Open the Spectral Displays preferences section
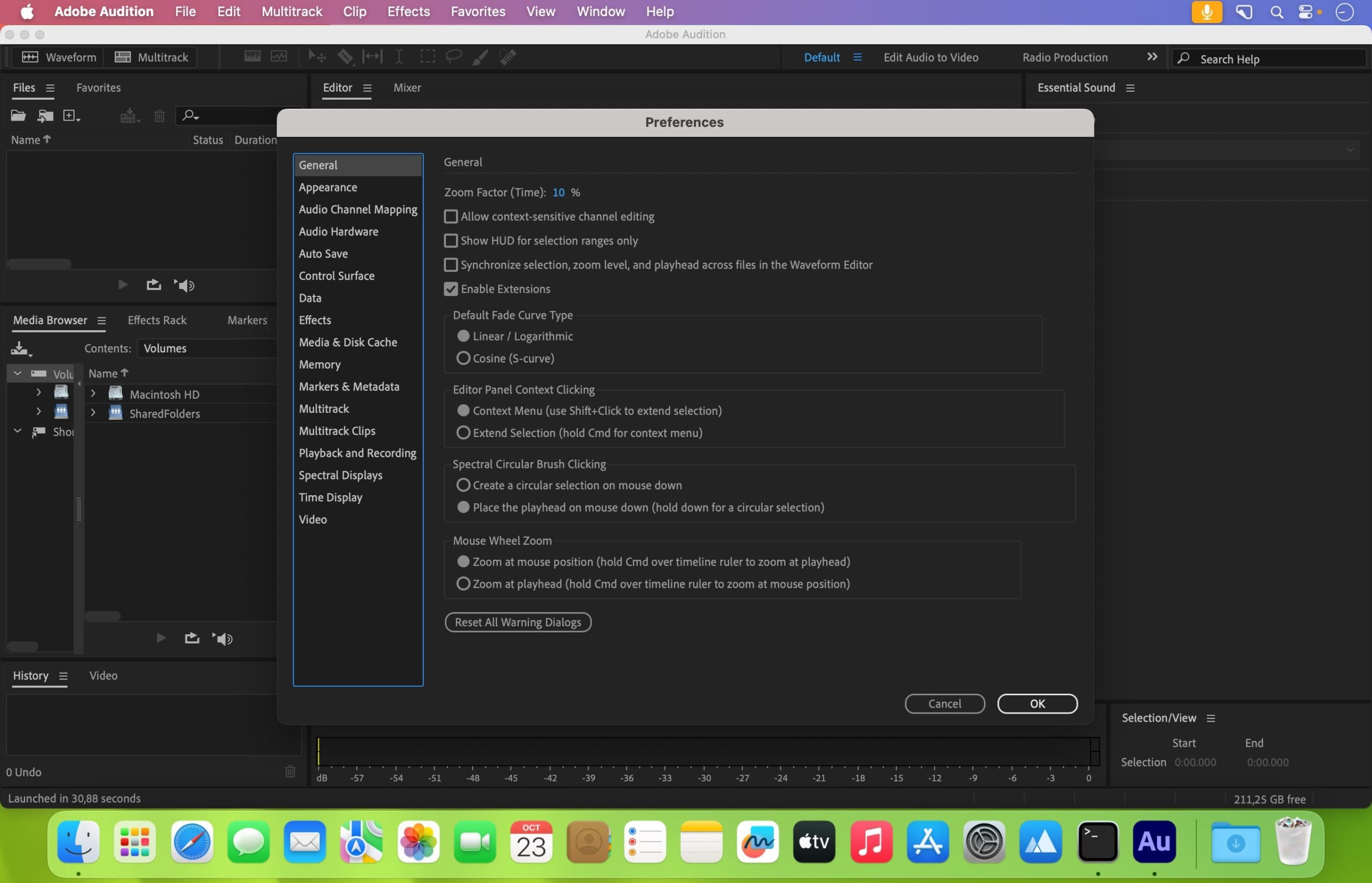This screenshot has height=883, width=1372. click(340, 474)
